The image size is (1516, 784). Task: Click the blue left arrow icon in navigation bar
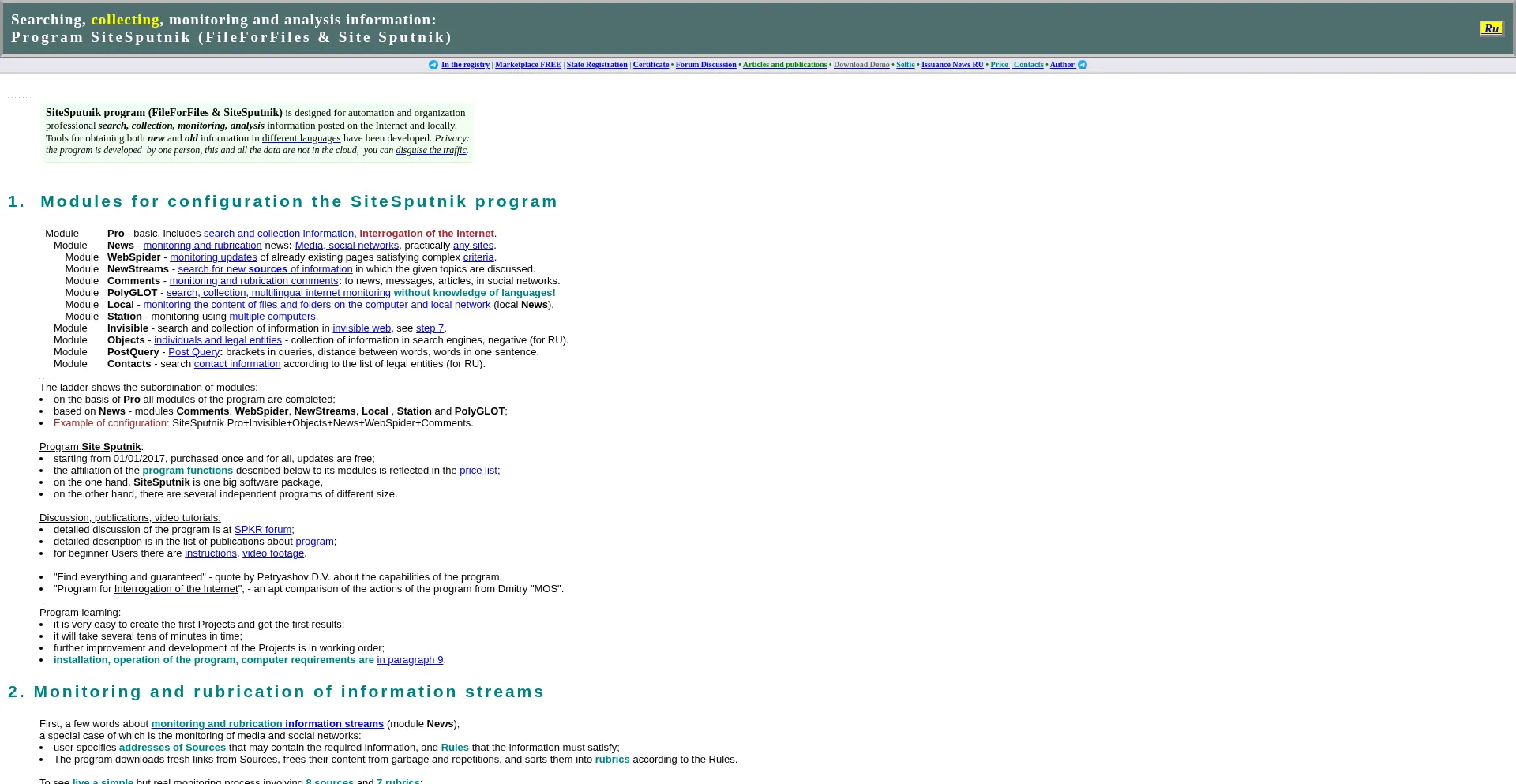(x=433, y=65)
